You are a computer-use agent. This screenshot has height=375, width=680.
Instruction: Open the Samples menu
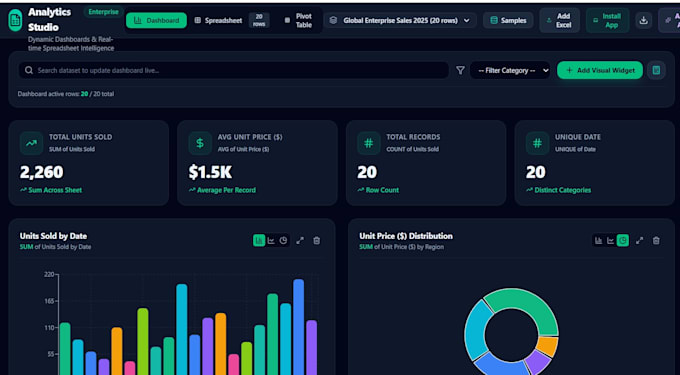(508, 20)
